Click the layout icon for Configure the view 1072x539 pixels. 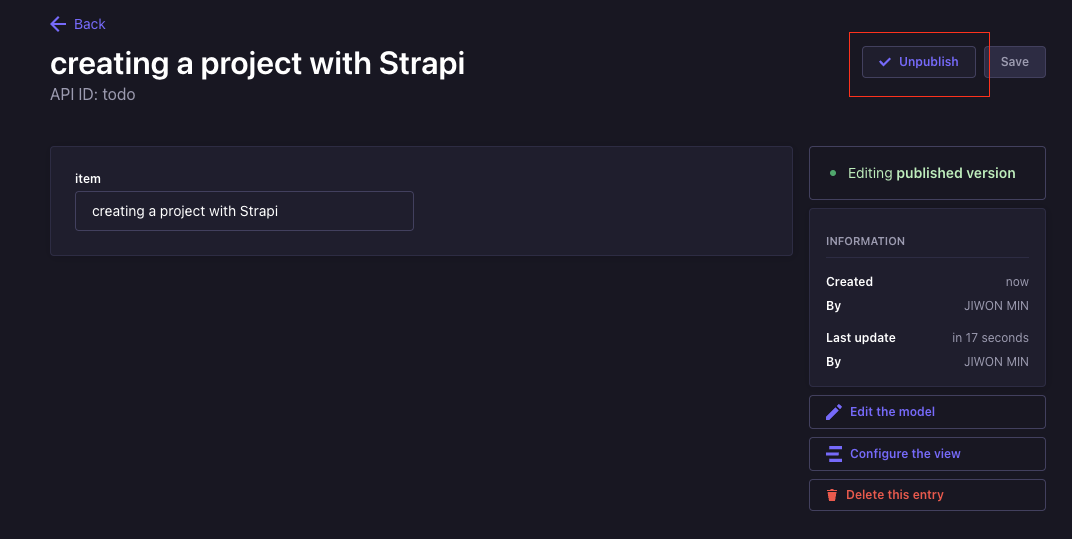tap(833, 453)
